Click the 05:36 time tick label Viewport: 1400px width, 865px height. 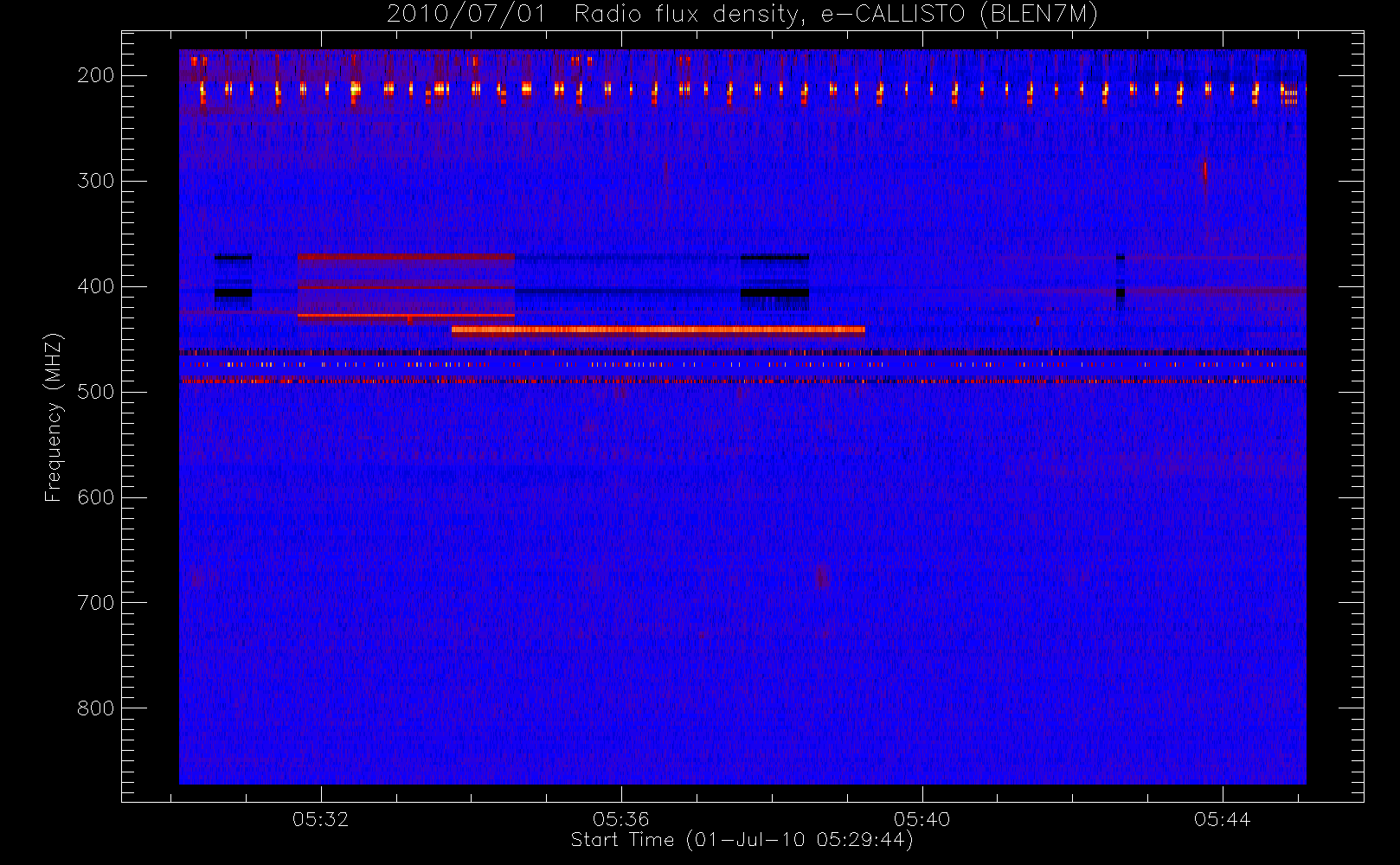(621, 819)
